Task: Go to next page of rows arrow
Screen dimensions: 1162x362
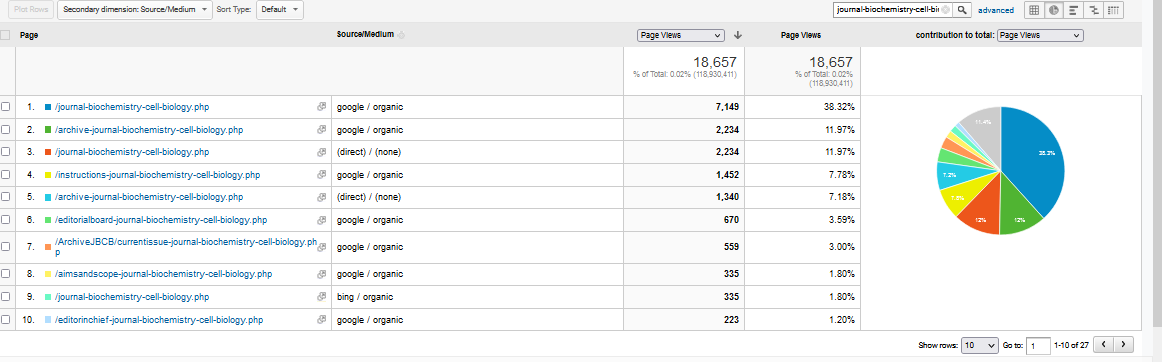Action: click(x=1124, y=344)
